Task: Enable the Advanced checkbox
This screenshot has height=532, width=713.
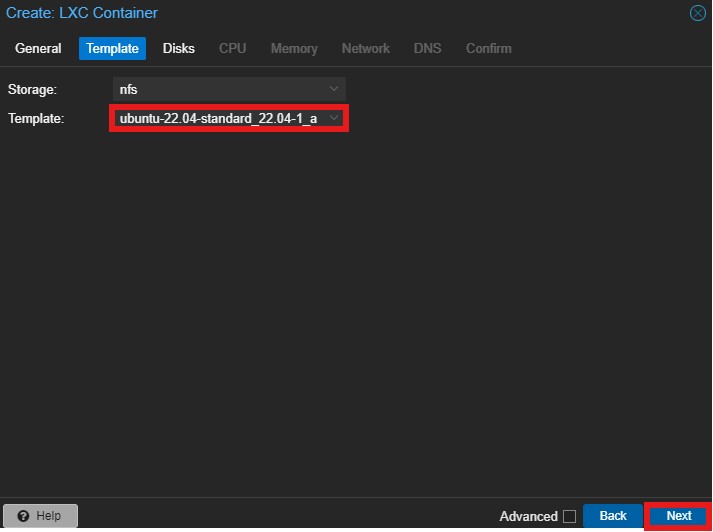Action: click(569, 516)
